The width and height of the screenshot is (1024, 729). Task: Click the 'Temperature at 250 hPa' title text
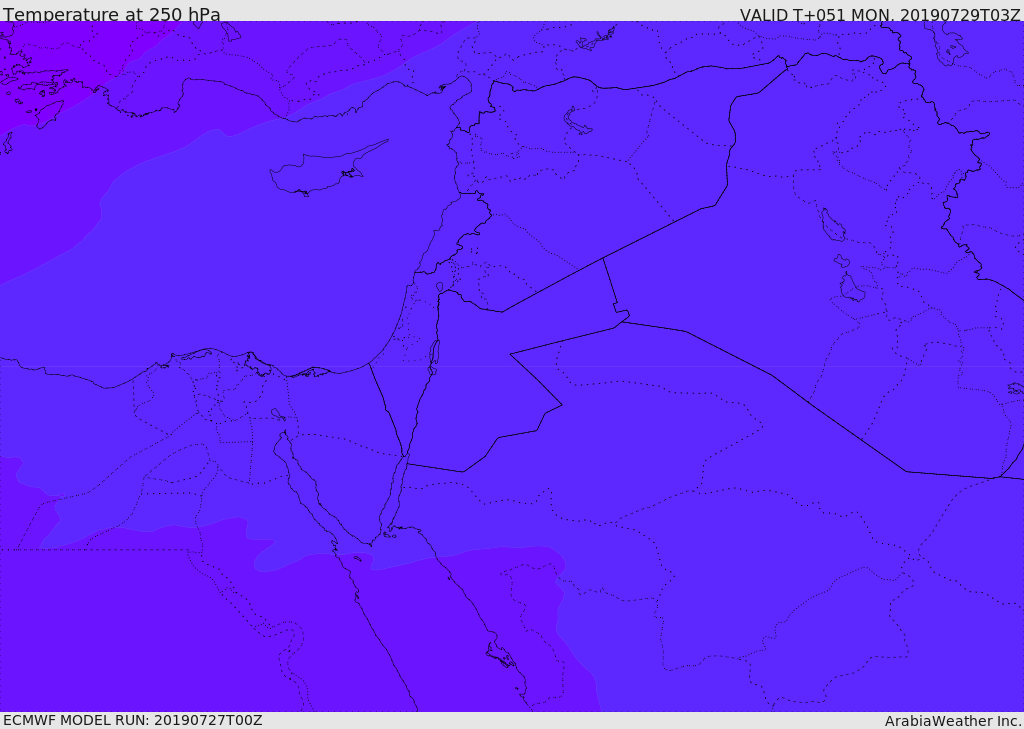(112, 14)
